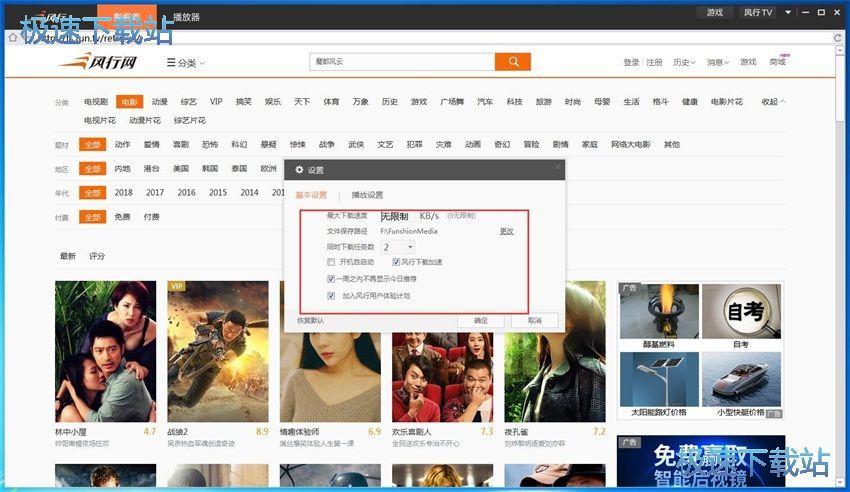Select the 综艺 category
Viewport: 850px width, 492px height.
coord(189,101)
